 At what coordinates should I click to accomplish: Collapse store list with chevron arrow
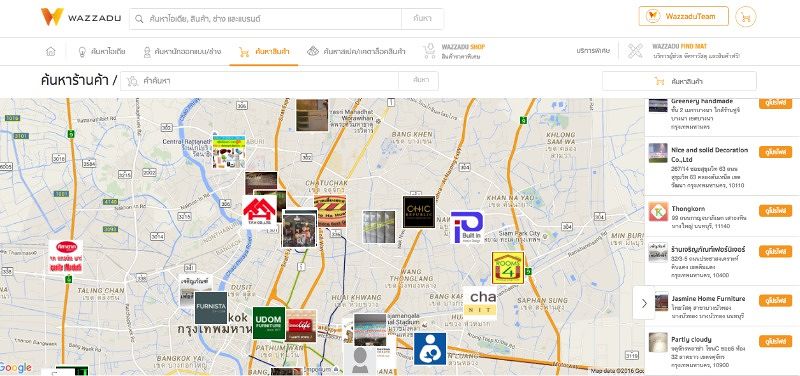tap(644, 303)
